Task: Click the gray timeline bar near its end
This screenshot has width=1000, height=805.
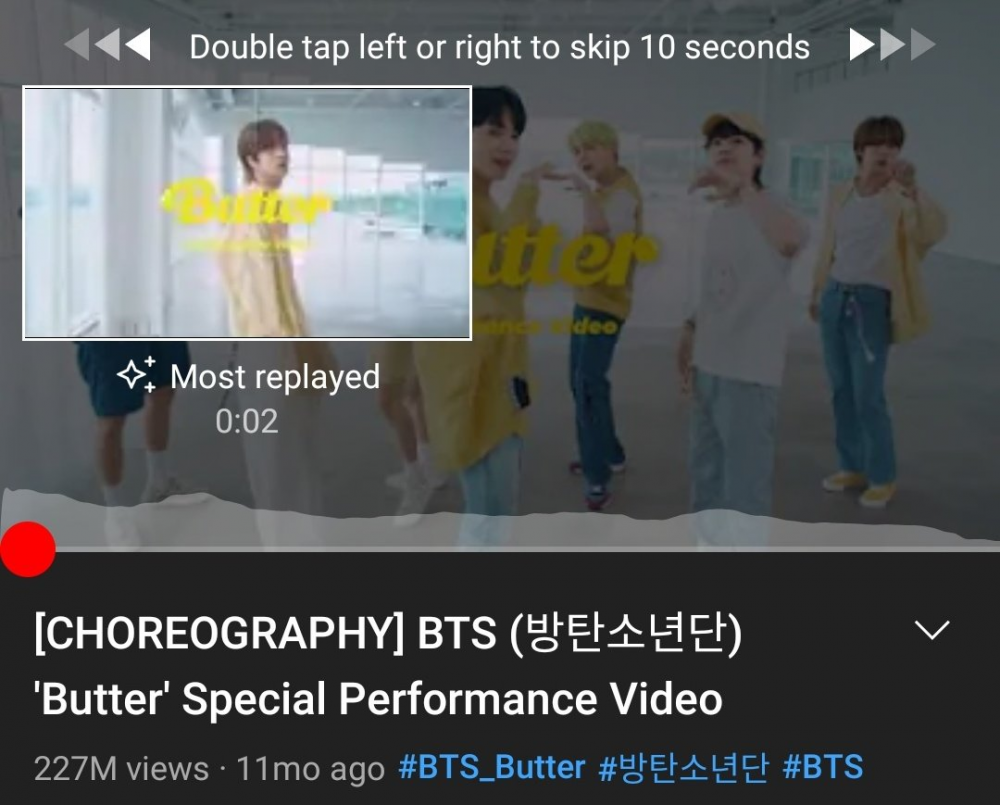Action: (957, 549)
